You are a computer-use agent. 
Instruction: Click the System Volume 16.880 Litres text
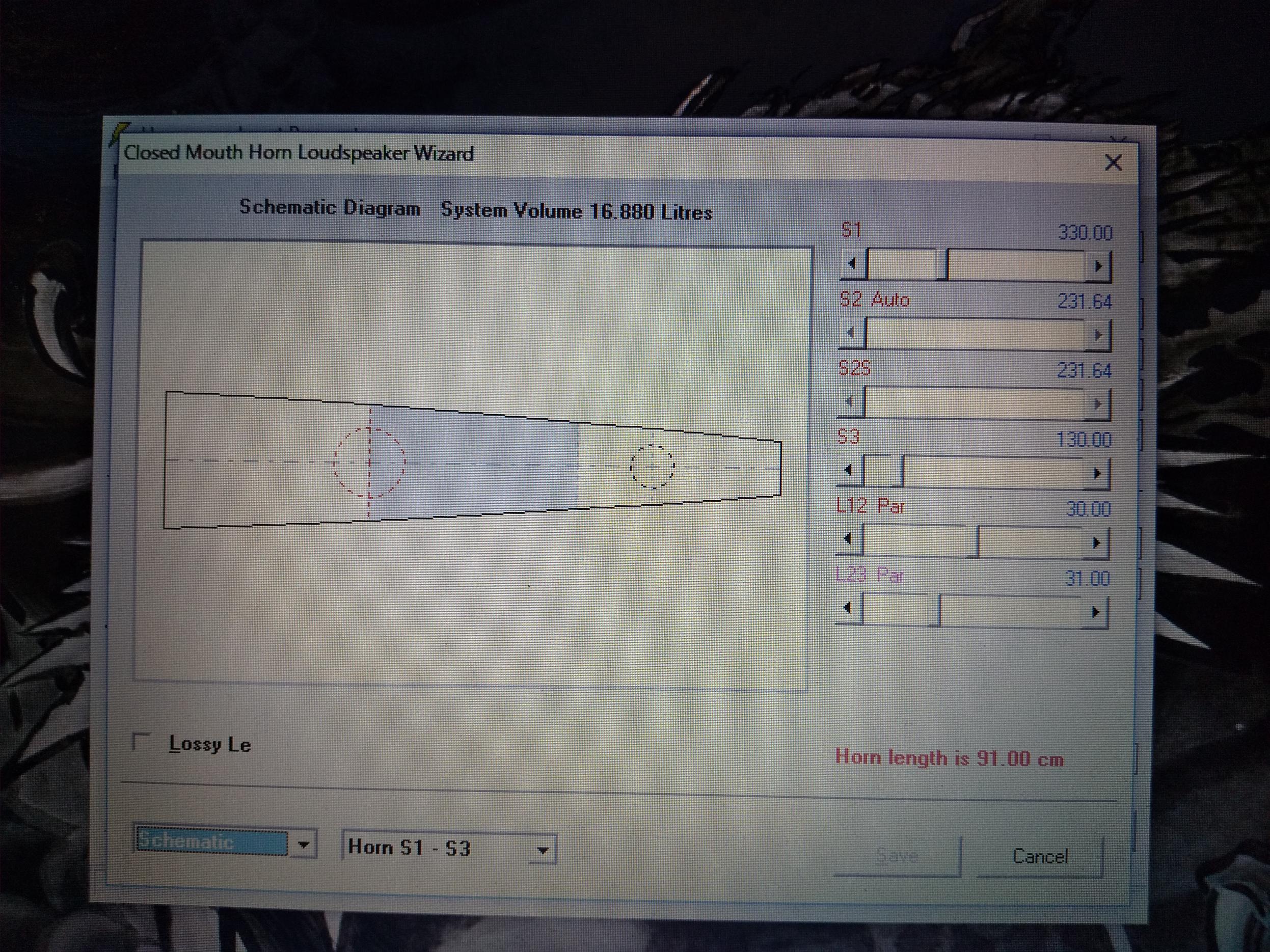coord(577,211)
